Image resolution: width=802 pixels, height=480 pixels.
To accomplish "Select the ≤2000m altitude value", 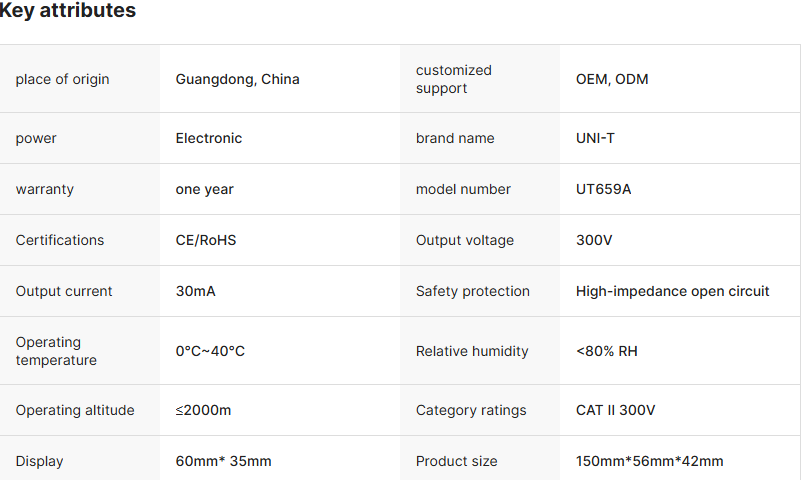I will tap(204, 410).
